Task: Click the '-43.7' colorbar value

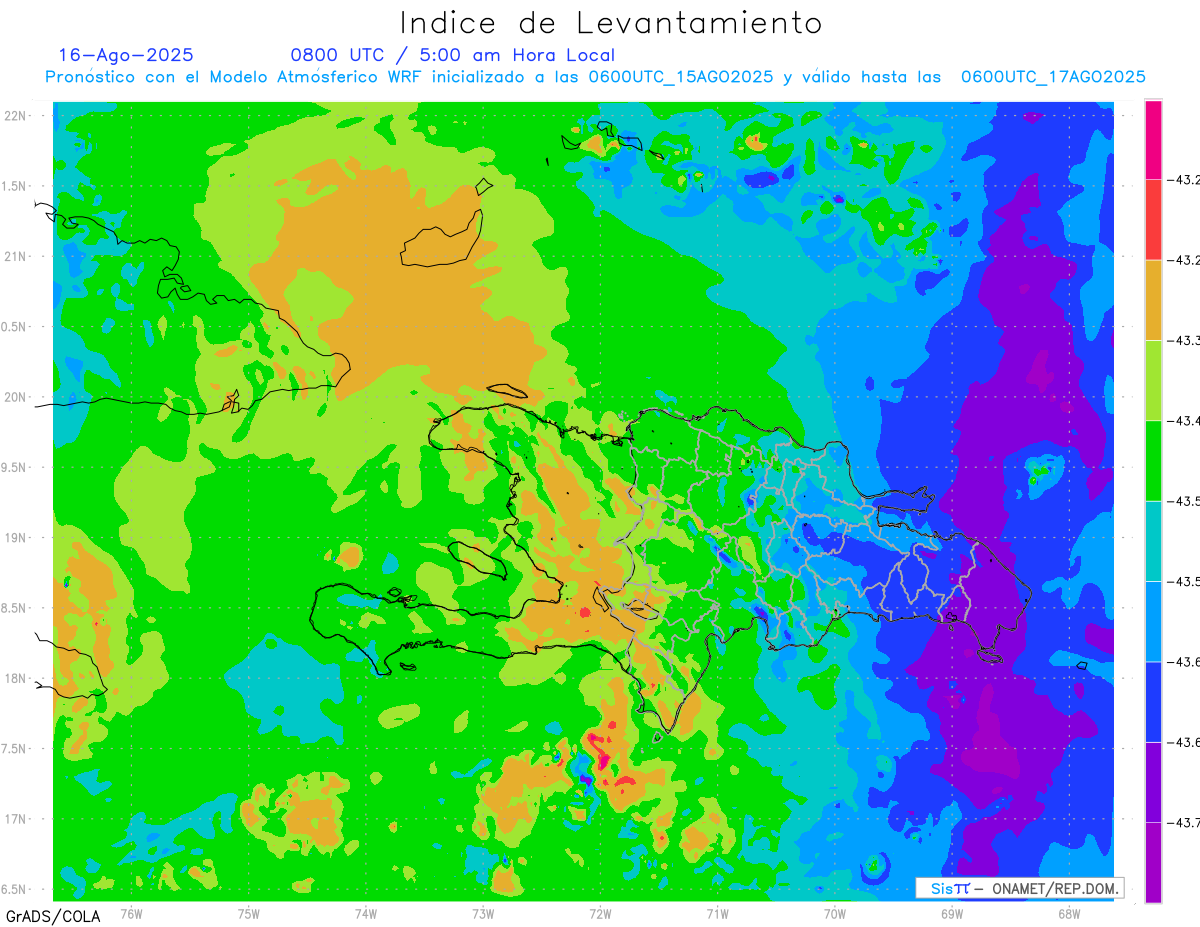Action: pyautogui.click(x=1184, y=822)
